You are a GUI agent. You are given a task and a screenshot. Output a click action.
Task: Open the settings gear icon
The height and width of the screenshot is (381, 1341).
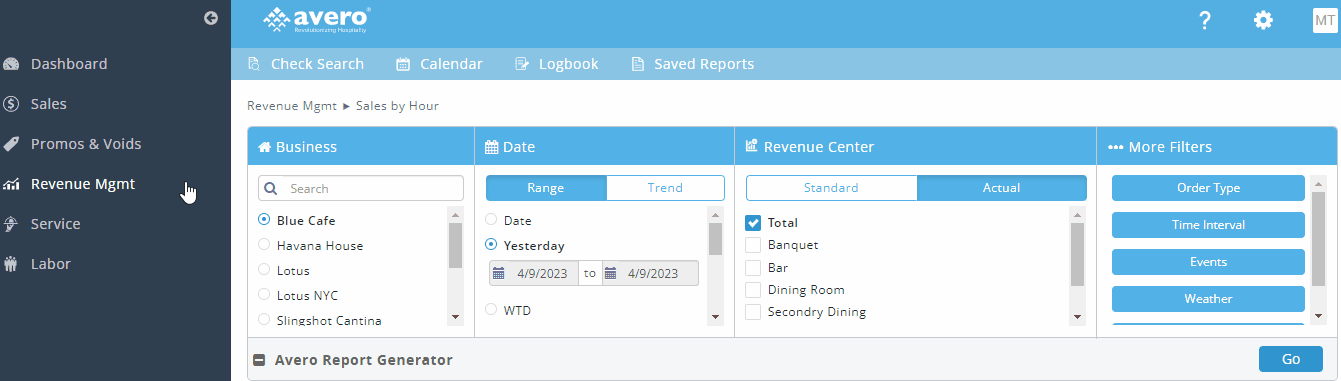point(1264,20)
